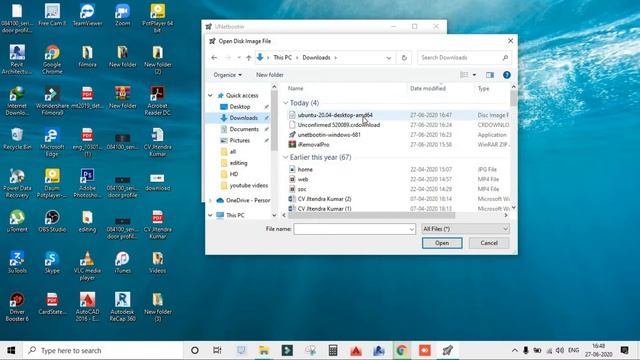
Task: Go up one folder level
Action: coord(249,58)
